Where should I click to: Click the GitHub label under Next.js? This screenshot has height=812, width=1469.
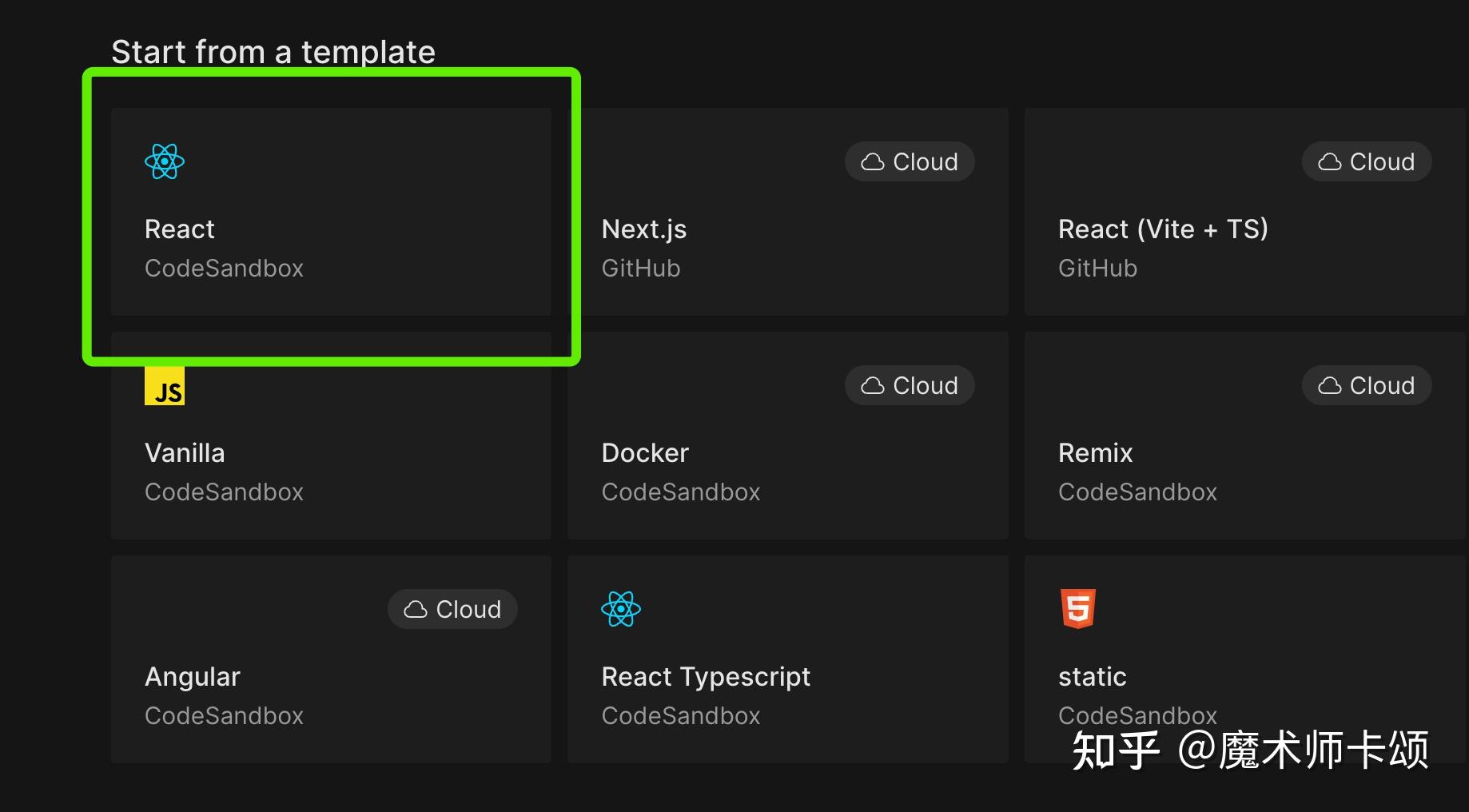[640, 268]
